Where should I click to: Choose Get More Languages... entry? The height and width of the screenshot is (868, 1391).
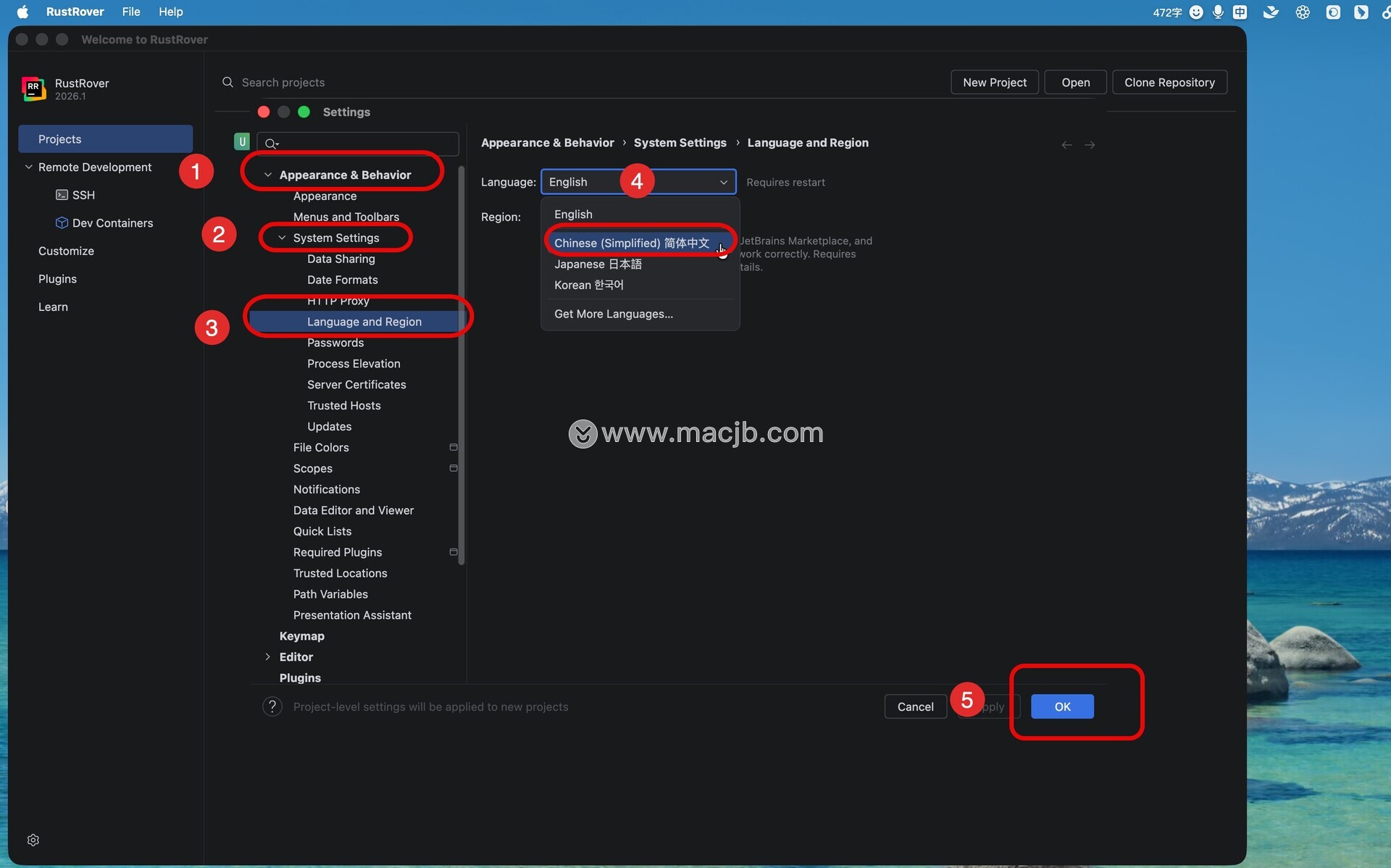(613, 314)
